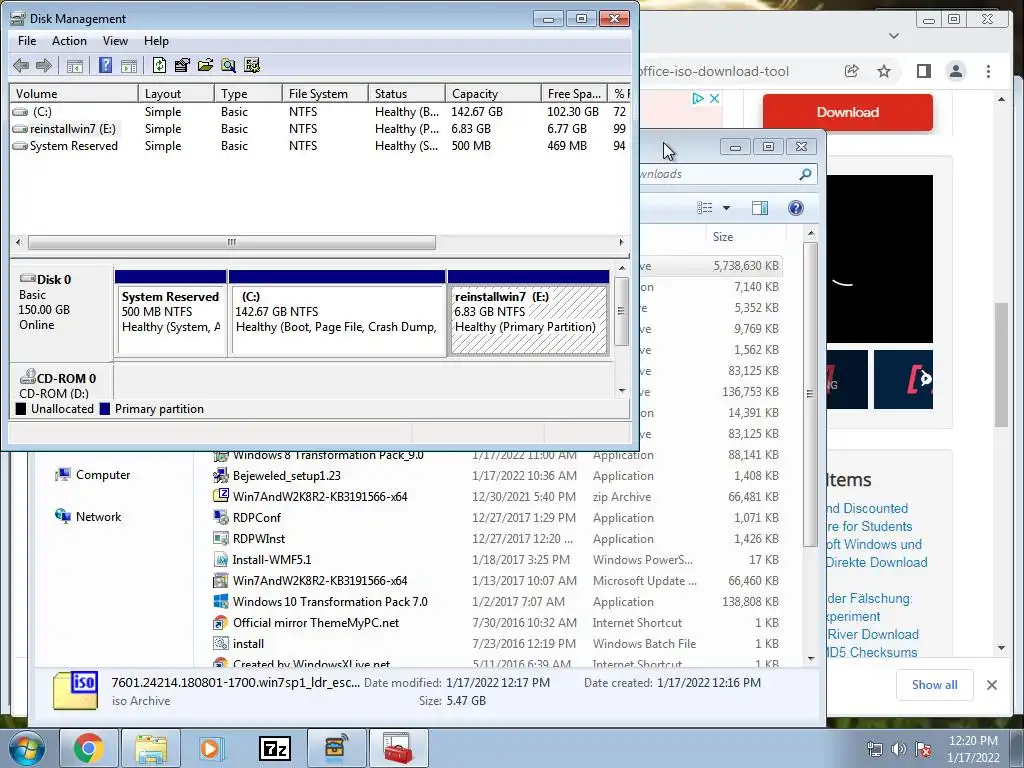The image size is (1024, 768).
Task: Click the Chrome share page icon
Action: tap(852, 71)
